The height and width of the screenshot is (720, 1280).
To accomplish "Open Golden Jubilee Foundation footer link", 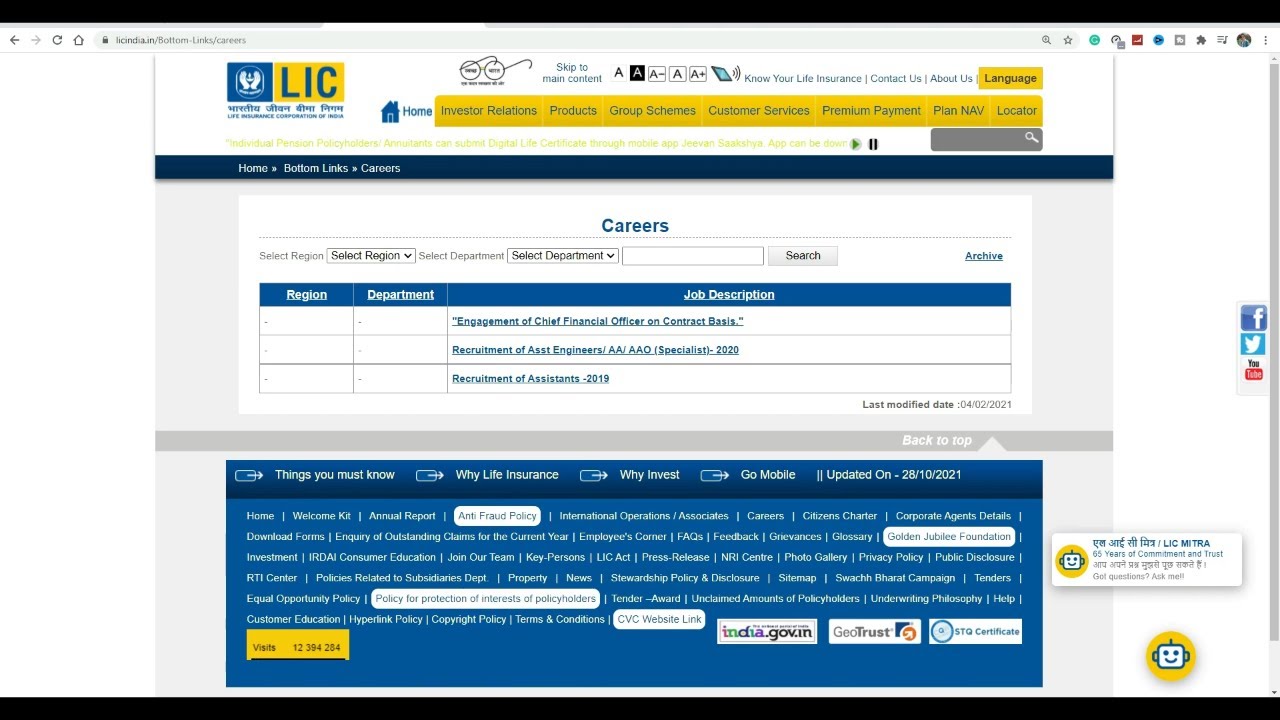I will click(949, 537).
